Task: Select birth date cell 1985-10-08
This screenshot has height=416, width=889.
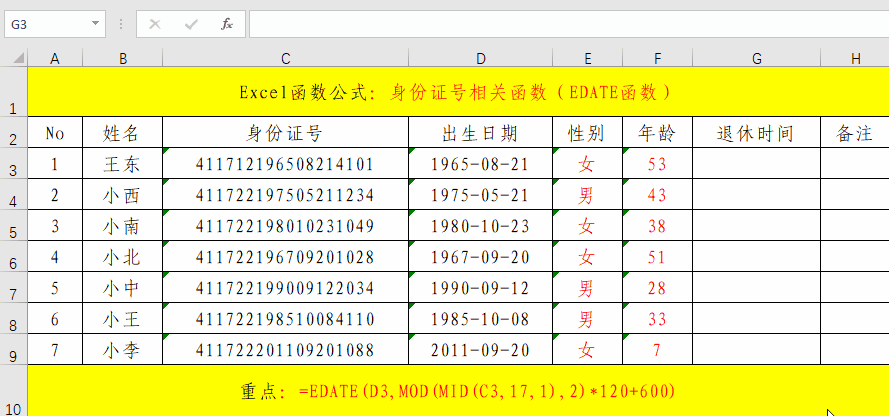Action: point(480,319)
